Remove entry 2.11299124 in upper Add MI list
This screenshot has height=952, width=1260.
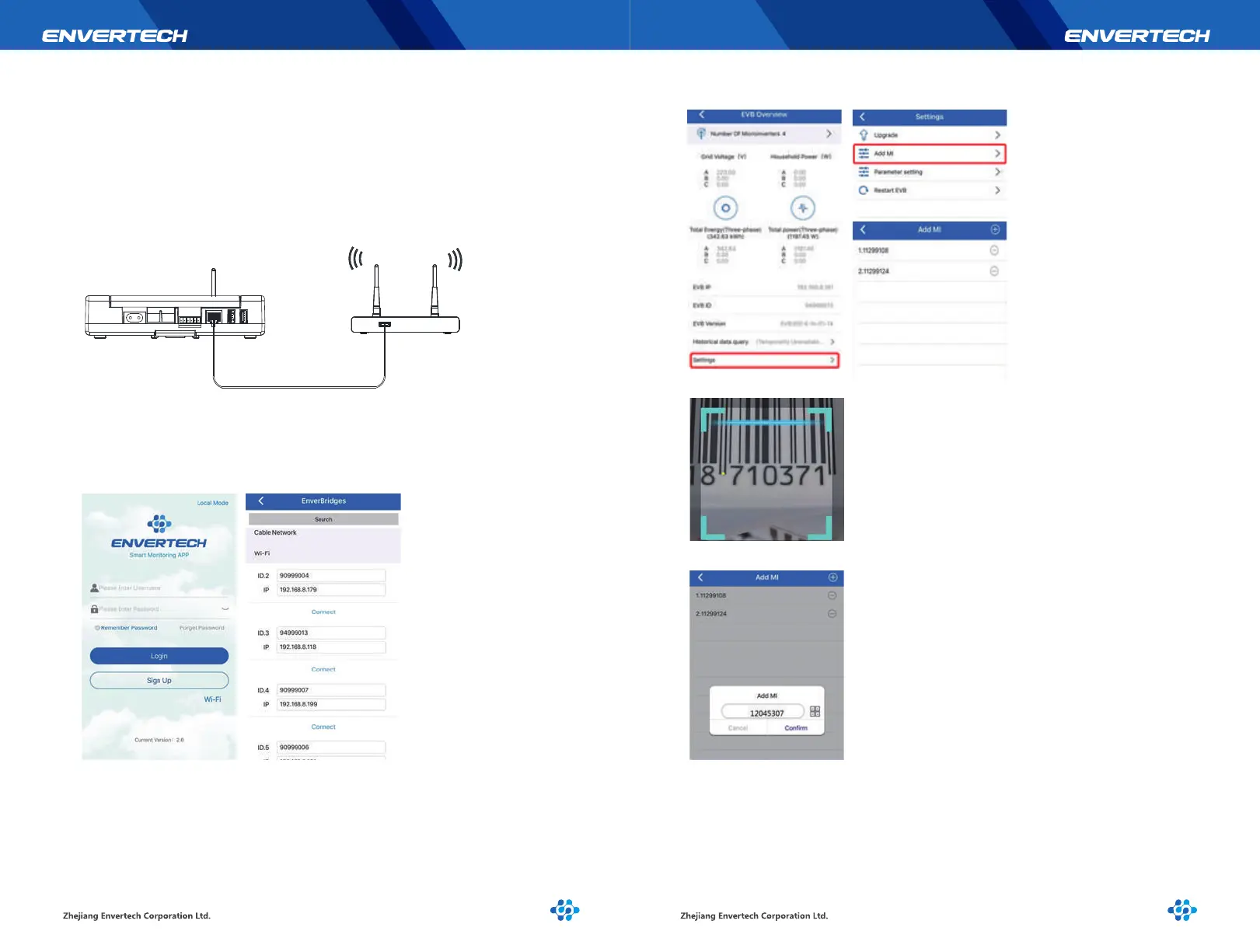coord(993,271)
